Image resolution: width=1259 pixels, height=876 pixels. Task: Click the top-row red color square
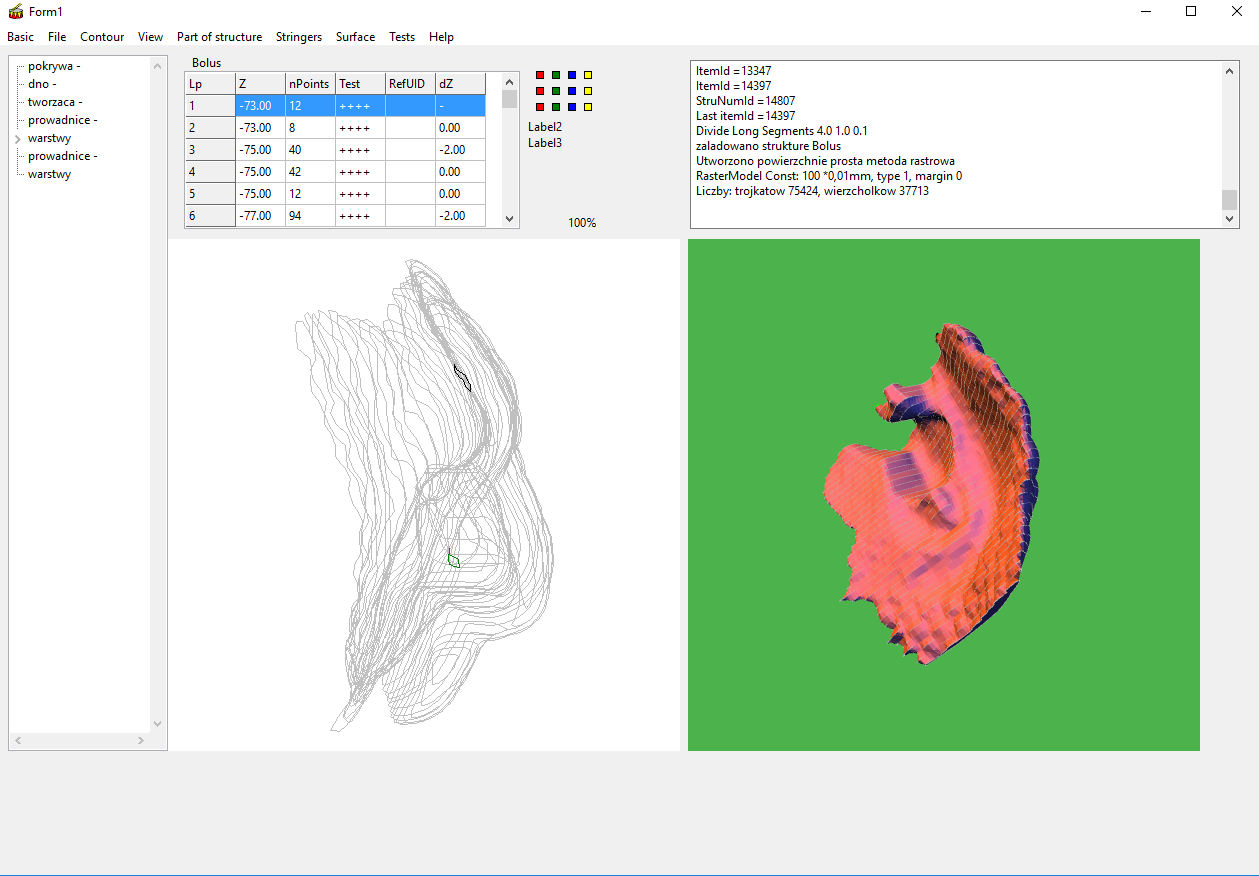point(540,75)
